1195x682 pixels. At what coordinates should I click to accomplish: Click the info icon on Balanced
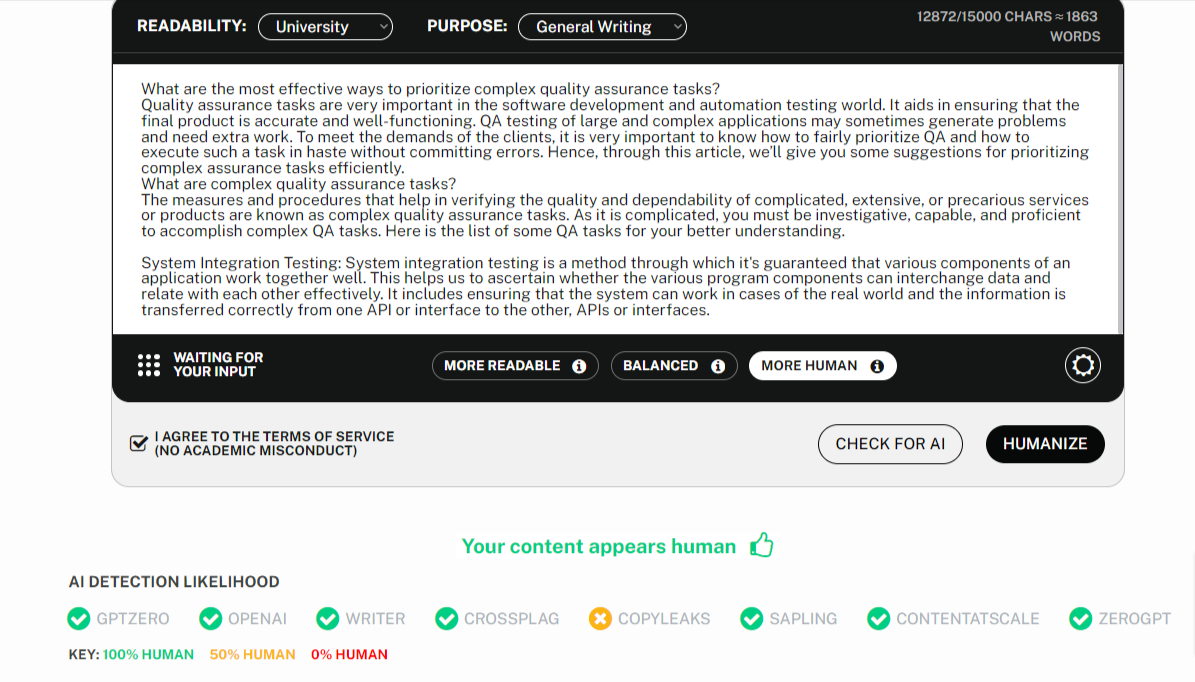718,366
